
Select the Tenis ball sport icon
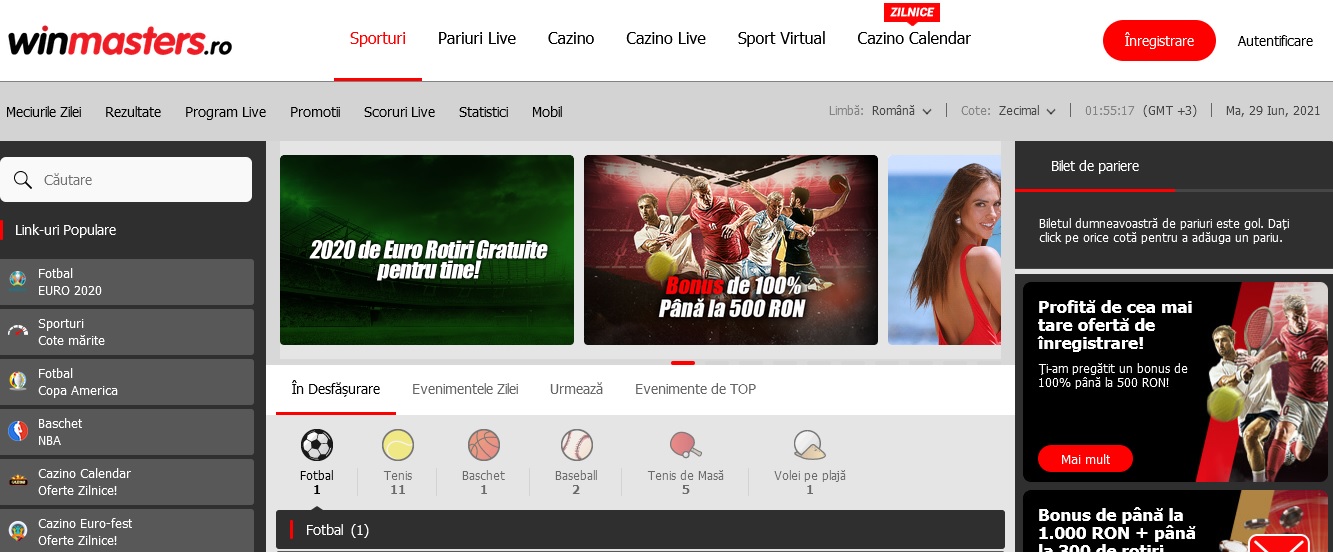click(x=398, y=445)
